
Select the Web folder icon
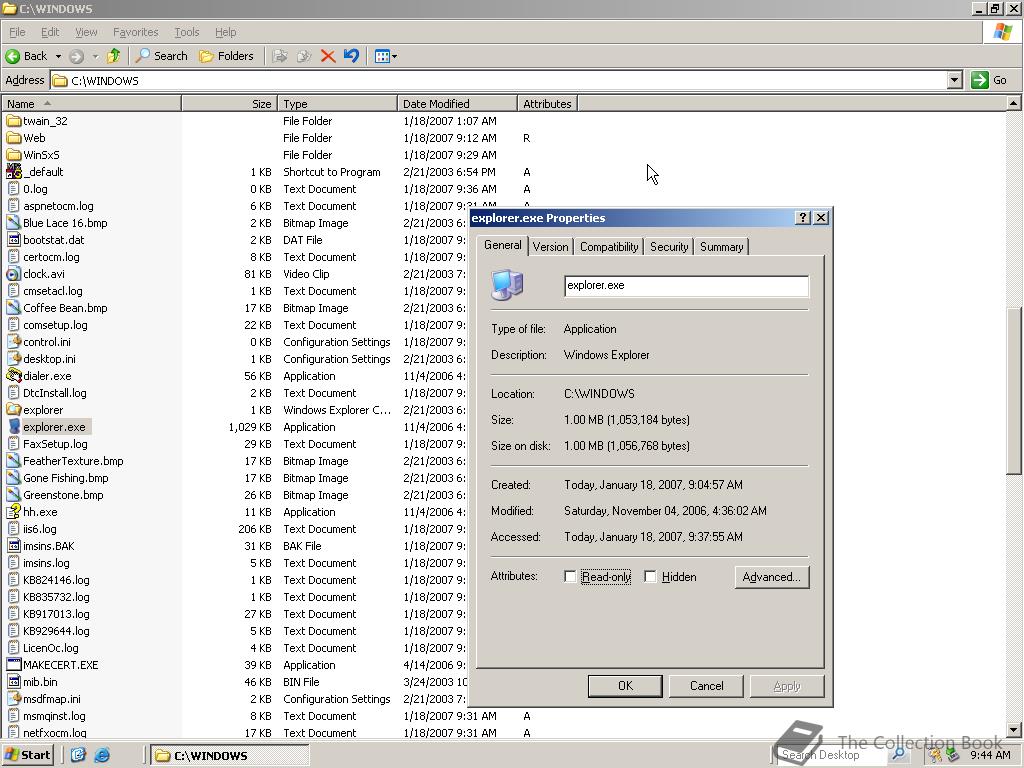pyautogui.click(x=14, y=138)
